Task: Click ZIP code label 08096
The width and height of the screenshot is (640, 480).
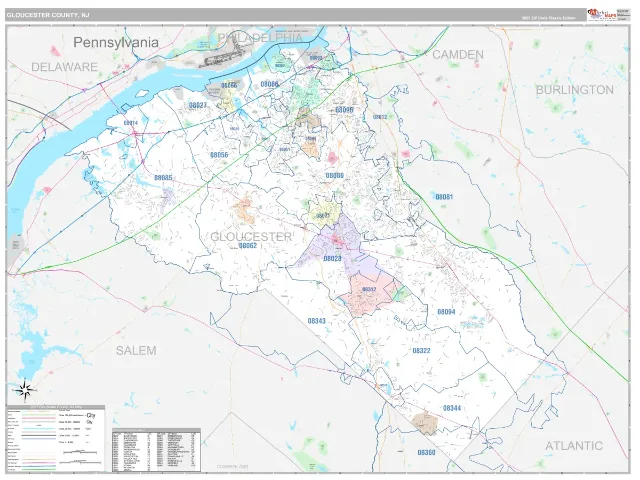Action: pos(344,110)
